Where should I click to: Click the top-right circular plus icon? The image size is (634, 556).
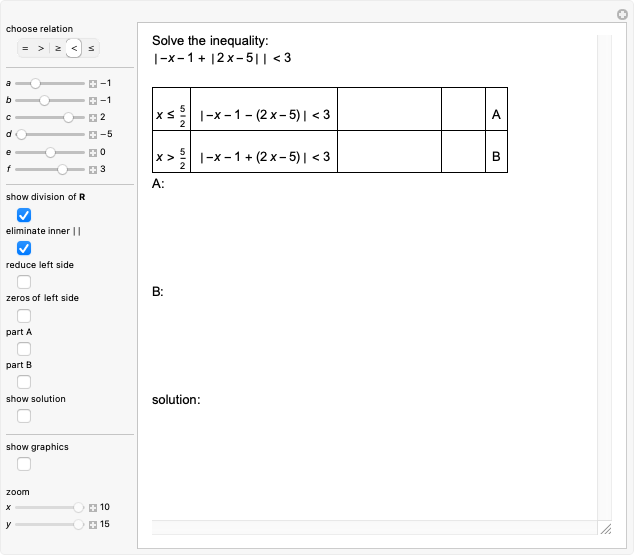[621, 14]
